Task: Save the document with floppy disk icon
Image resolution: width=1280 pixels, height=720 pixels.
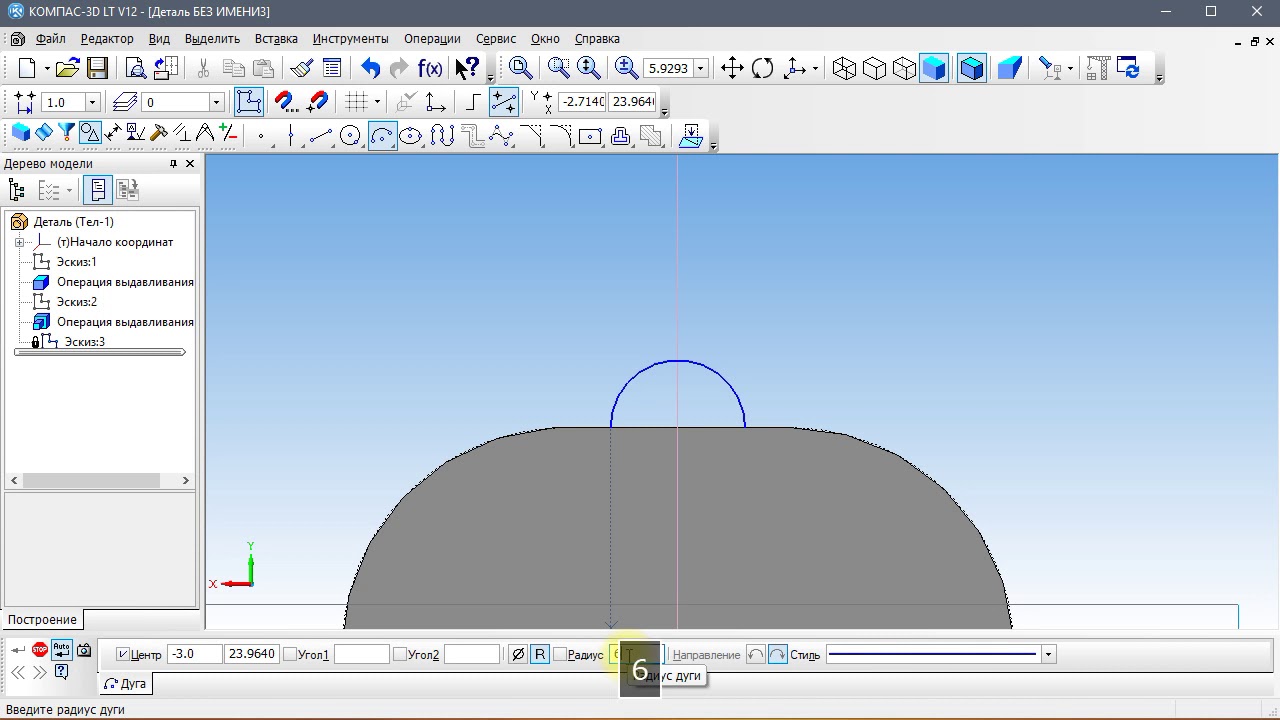Action: (97, 68)
